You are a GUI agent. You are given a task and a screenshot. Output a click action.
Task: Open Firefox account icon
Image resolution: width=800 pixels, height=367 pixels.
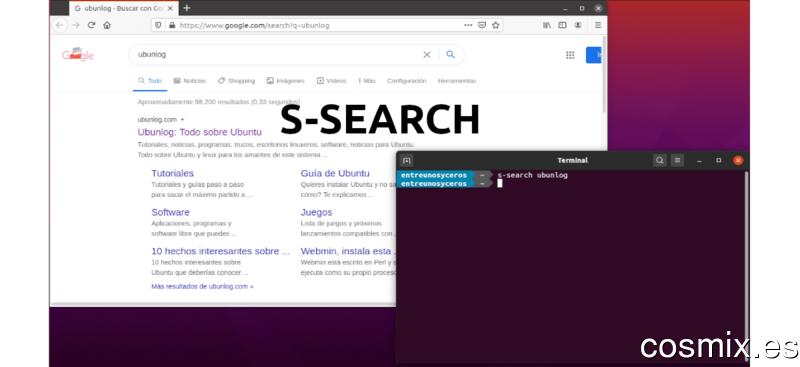tap(578, 25)
